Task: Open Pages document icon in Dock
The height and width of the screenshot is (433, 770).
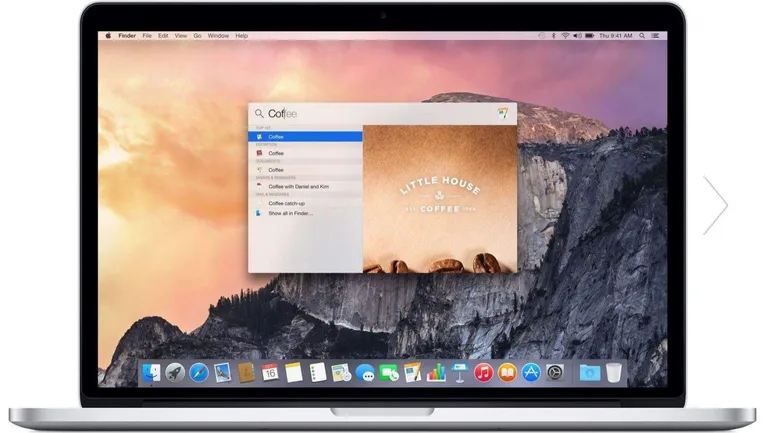Action: point(412,373)
